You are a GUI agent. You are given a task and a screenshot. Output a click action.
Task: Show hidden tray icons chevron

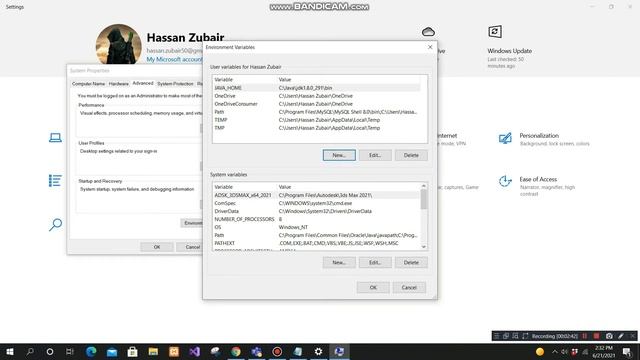[554, 351]
